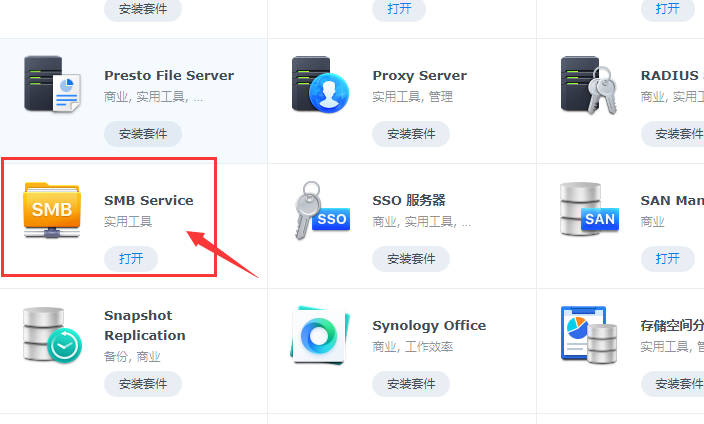Click the category text under SSO 服务器

pyautogui.click(x=422, y=221)
